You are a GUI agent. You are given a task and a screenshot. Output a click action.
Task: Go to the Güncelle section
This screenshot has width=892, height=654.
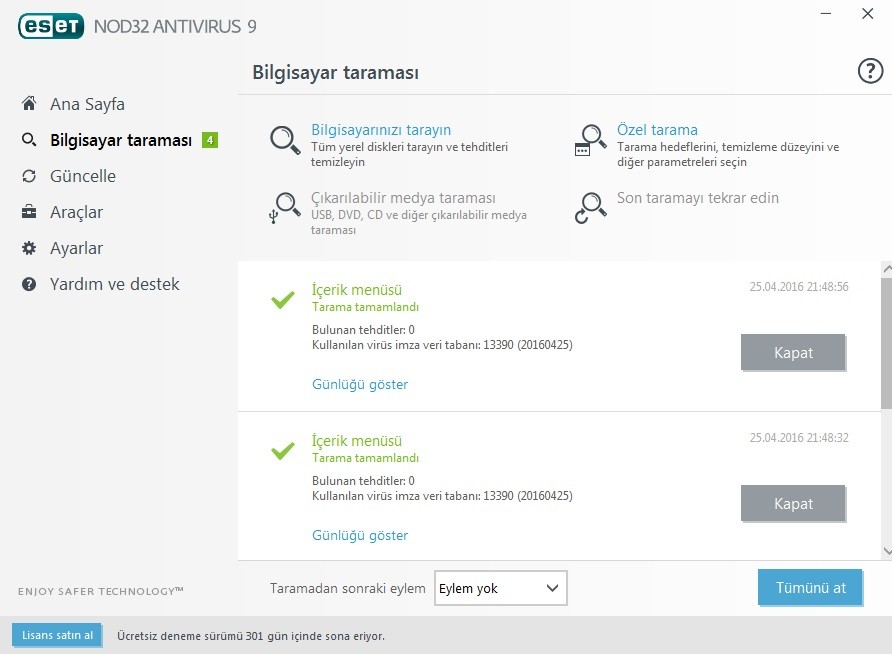(82, 176)
